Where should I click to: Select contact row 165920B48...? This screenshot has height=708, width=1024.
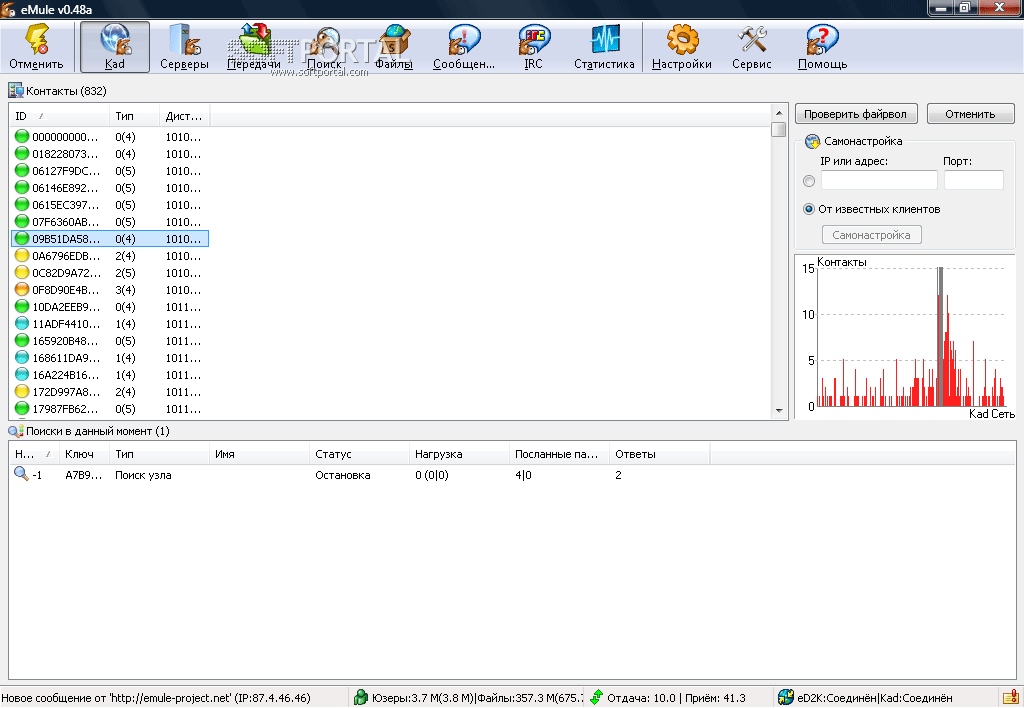(x=110, y=340)
